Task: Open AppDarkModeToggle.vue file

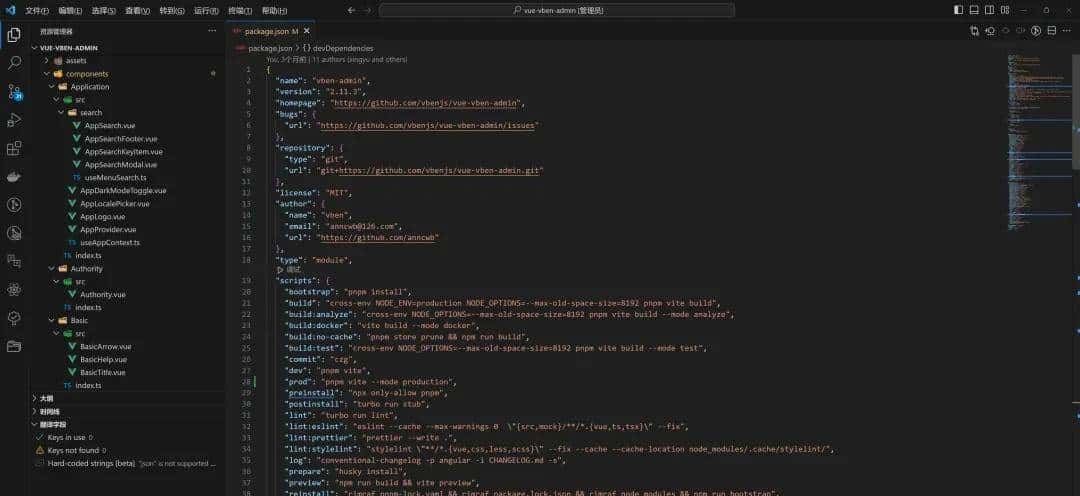Action: pyautogui.click(x=123, y=191)
